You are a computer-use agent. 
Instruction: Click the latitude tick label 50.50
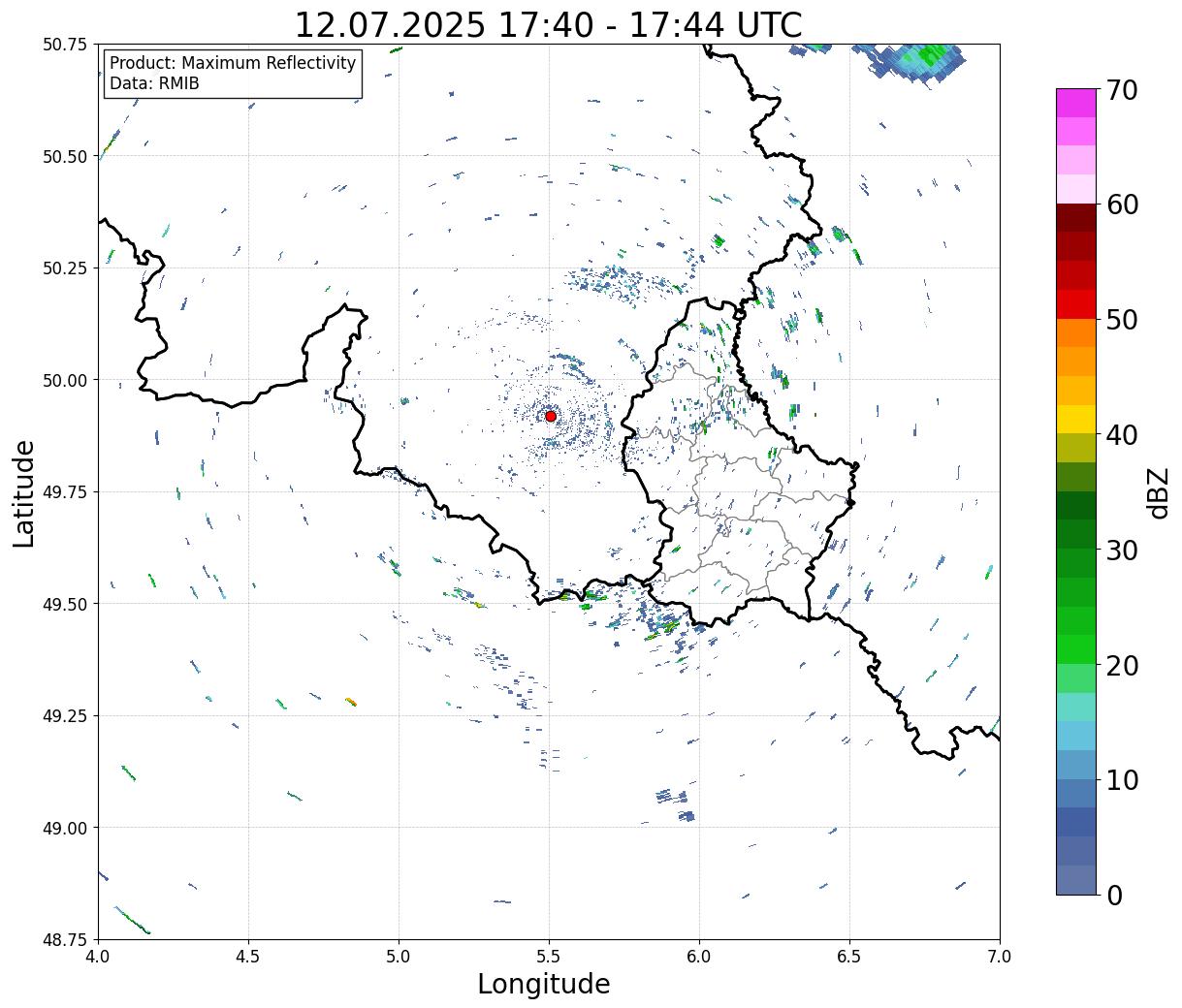[64, 156]
